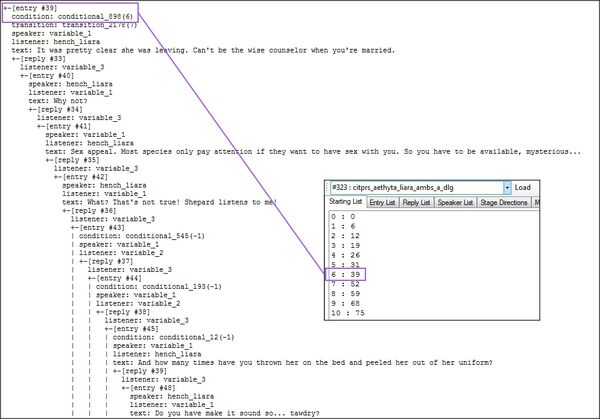Image resolution: width=600 pixels, height=419 pixels.
Task: Select starting list row '8 : 59'
Action: coord(345,293)
